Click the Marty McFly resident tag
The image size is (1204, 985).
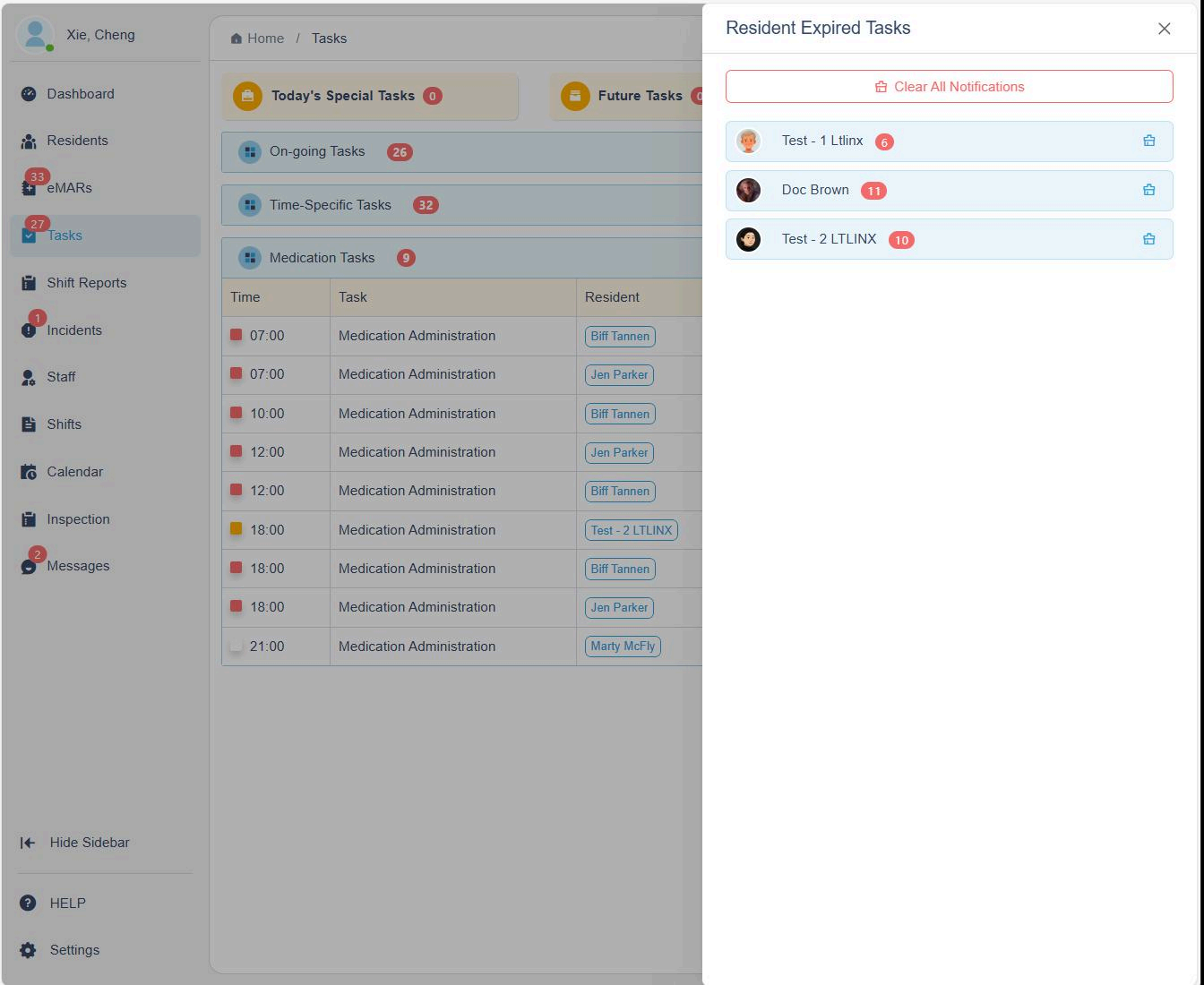(x=623, y=647)
